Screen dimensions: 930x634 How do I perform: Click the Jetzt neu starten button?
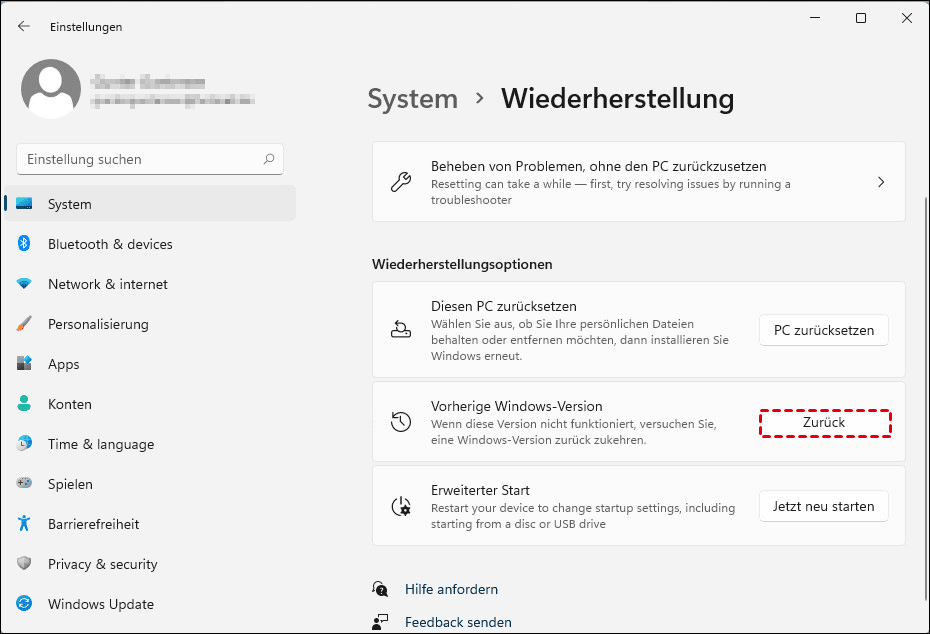823,506
